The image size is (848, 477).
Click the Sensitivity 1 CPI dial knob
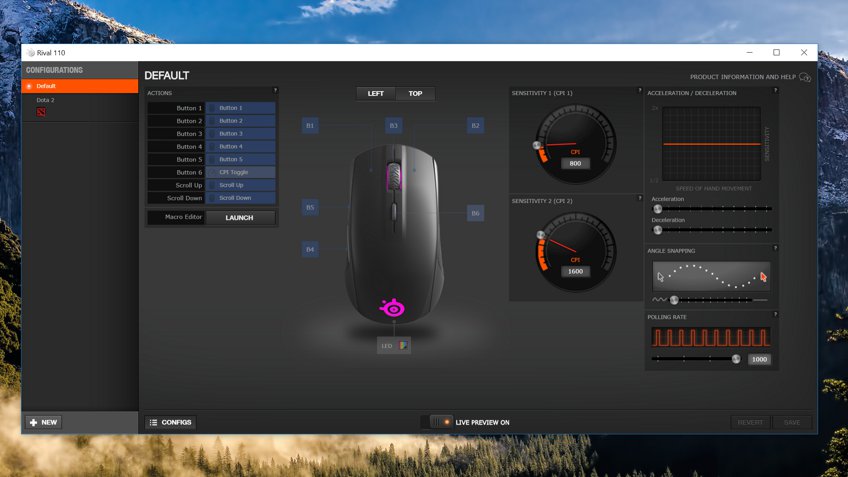[x=537, y=145]
